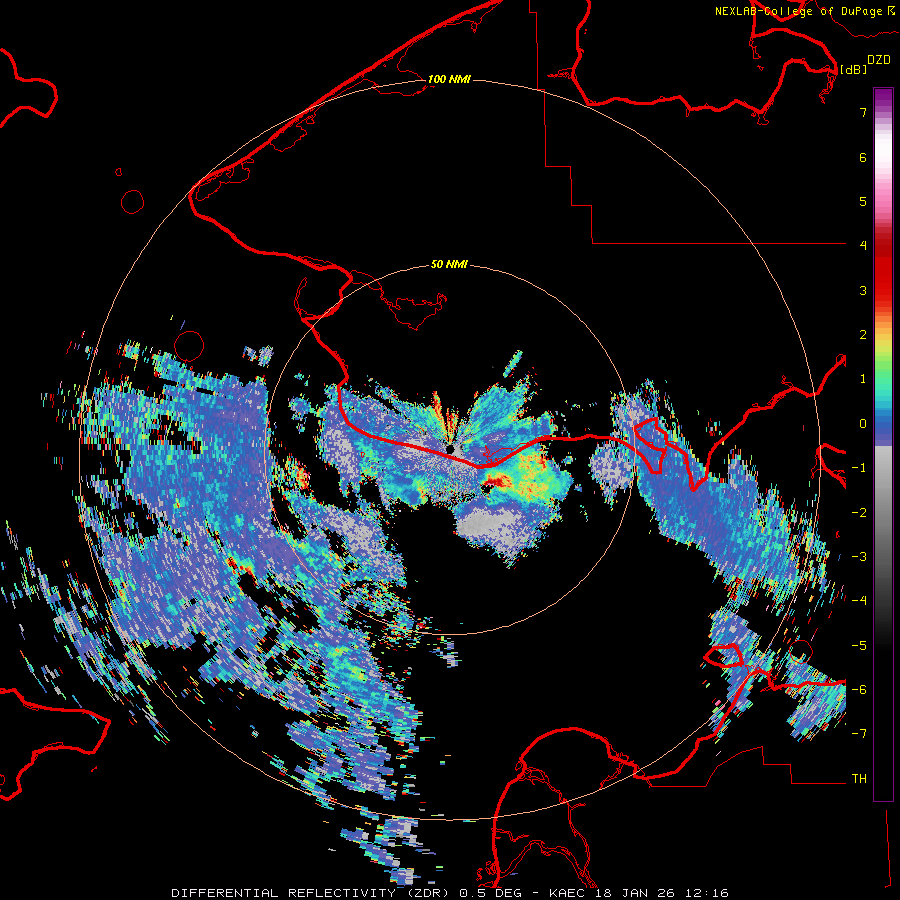Click the 12:16 timestamp text
Image resolution: width=900 pixels, height=900 pixels.
click(705, 893)
